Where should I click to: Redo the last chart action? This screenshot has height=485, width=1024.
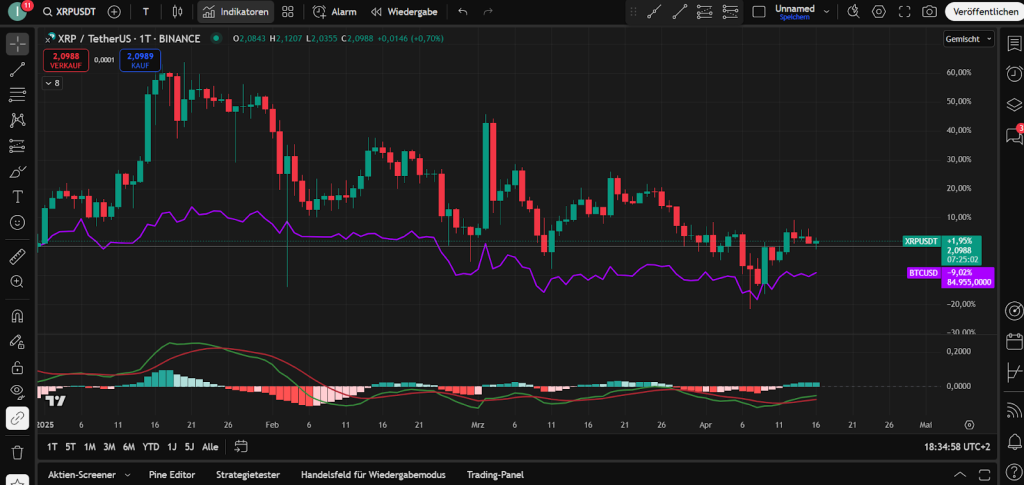(488, 12)
